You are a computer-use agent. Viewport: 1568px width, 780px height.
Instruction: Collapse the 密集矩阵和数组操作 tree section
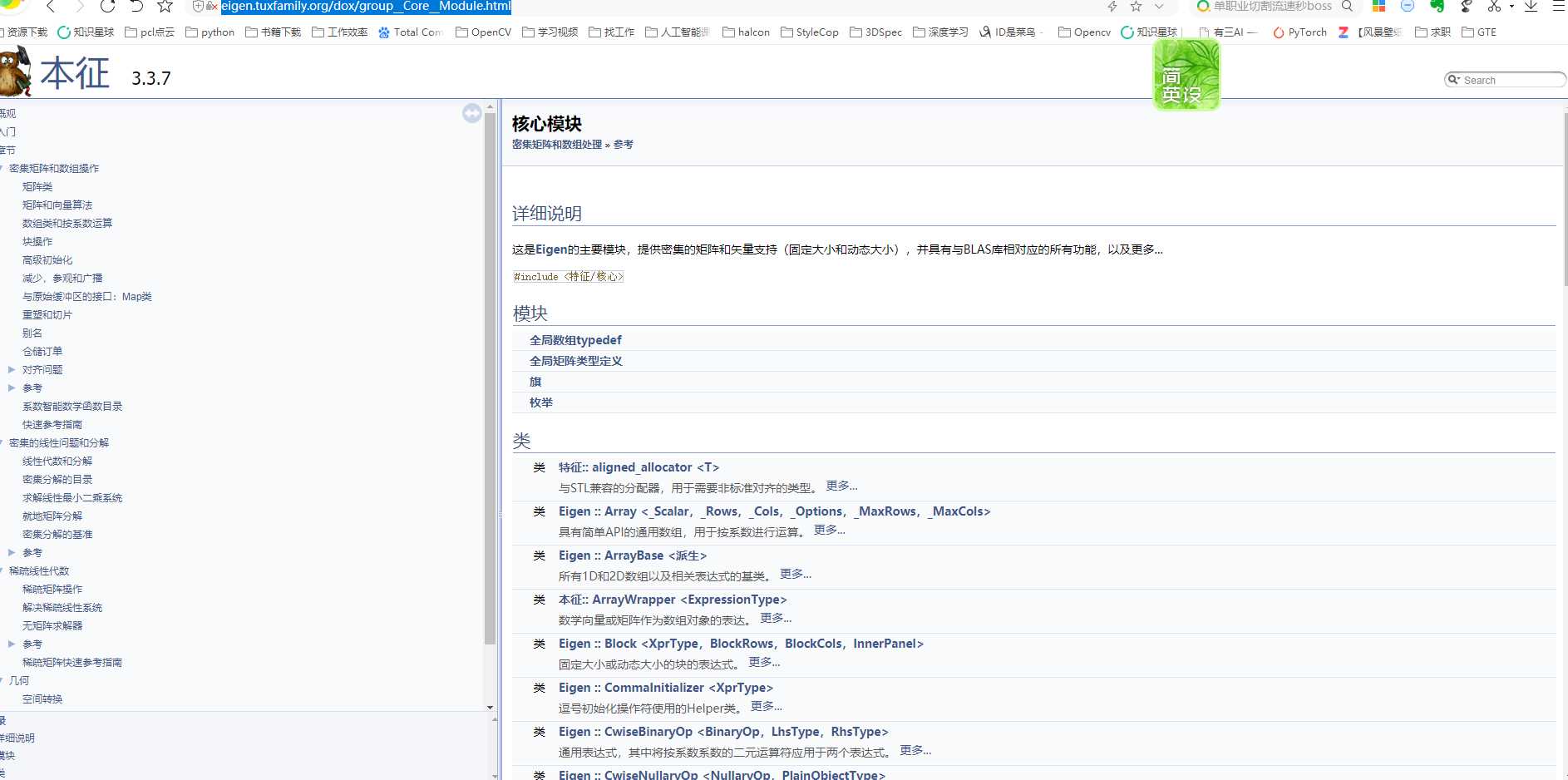[2, 168]
